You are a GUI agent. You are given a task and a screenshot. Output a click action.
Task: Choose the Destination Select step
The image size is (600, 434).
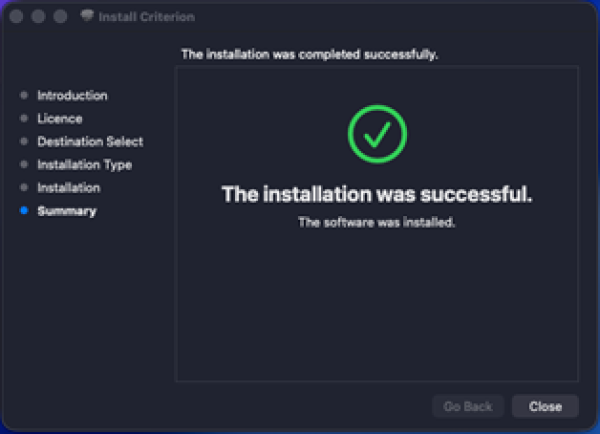click(x=90, y=142)
